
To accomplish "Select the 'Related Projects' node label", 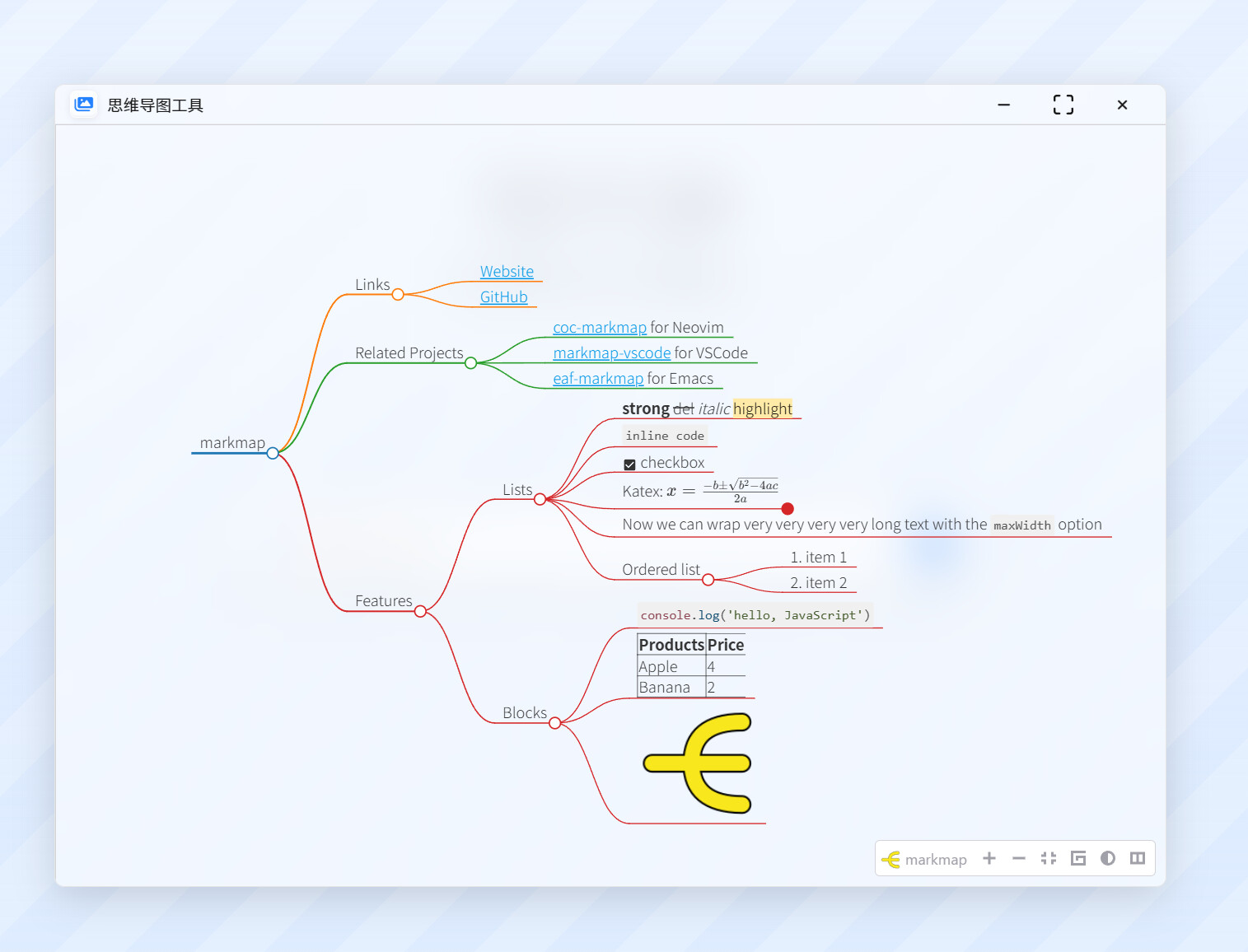I will click(409, 353).
